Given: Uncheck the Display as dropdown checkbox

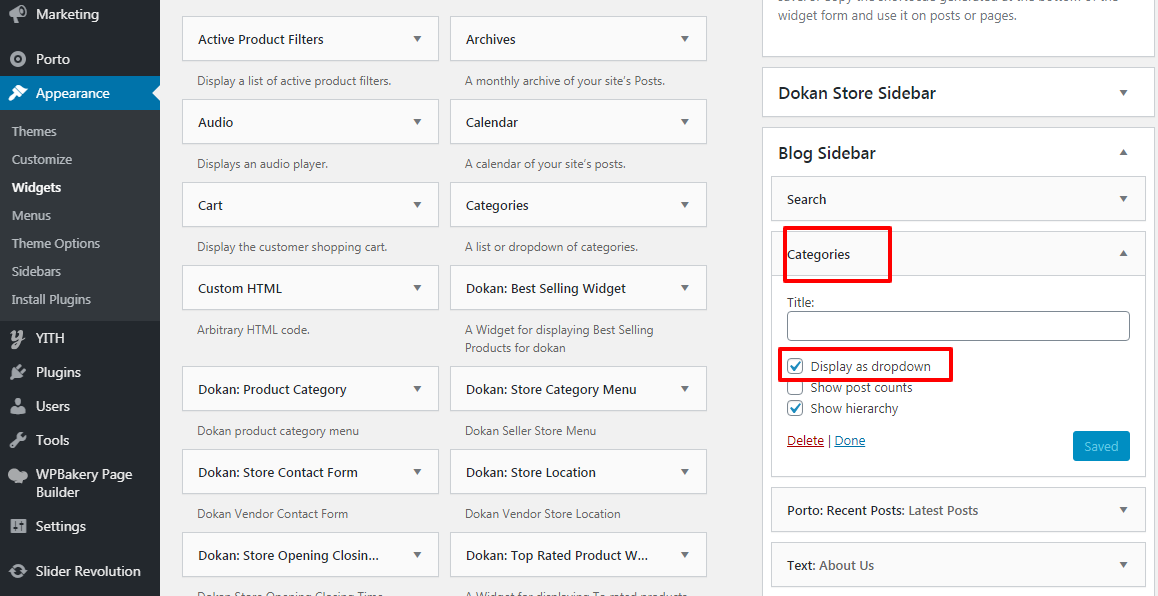Looking at the screenshot, I should pyautogui.click(x=796, y=367).
